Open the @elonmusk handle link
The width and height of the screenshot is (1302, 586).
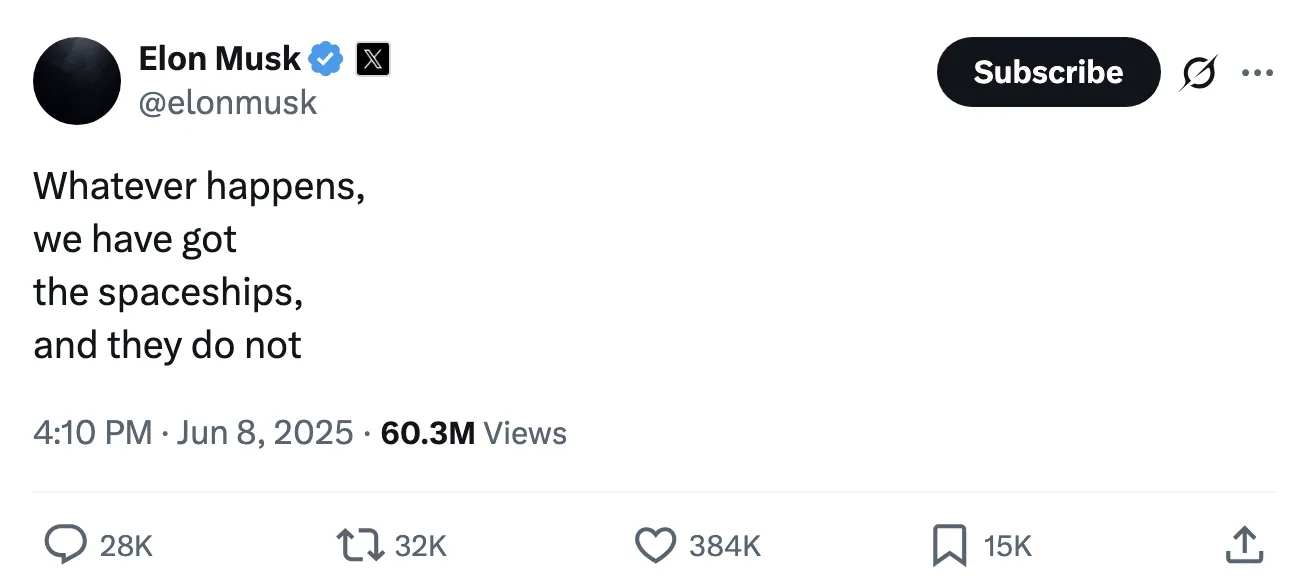(227, 102)
